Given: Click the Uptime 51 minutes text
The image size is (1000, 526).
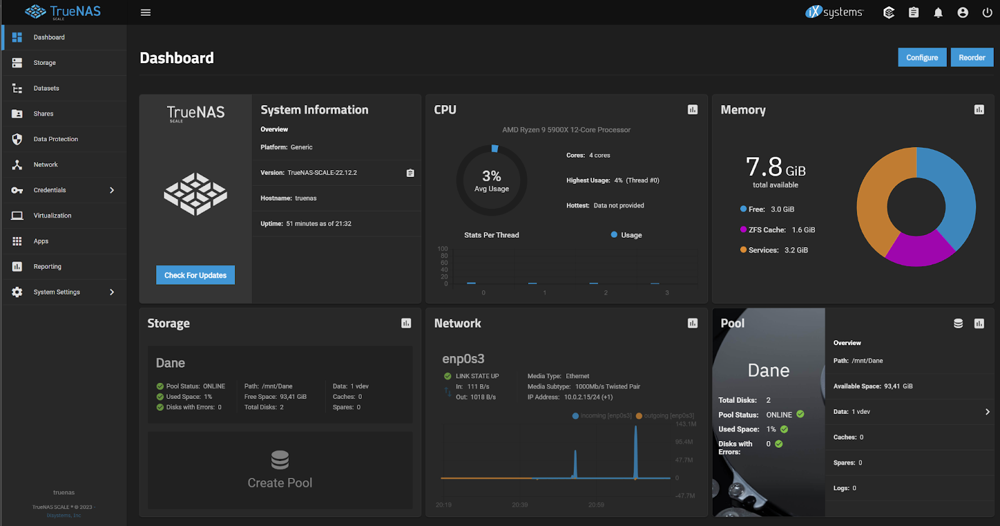Looking at the screenshot, I should pos(306,224).
